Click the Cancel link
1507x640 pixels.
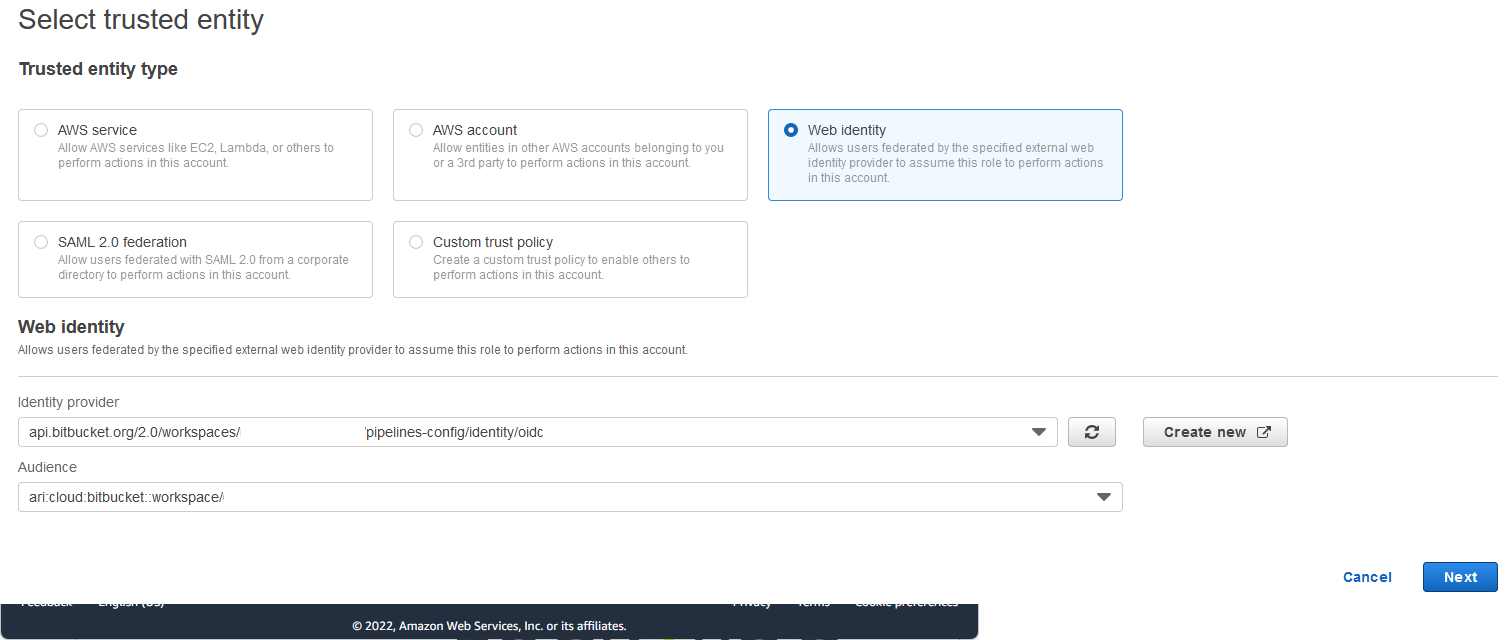click(x=1367, y=577)
